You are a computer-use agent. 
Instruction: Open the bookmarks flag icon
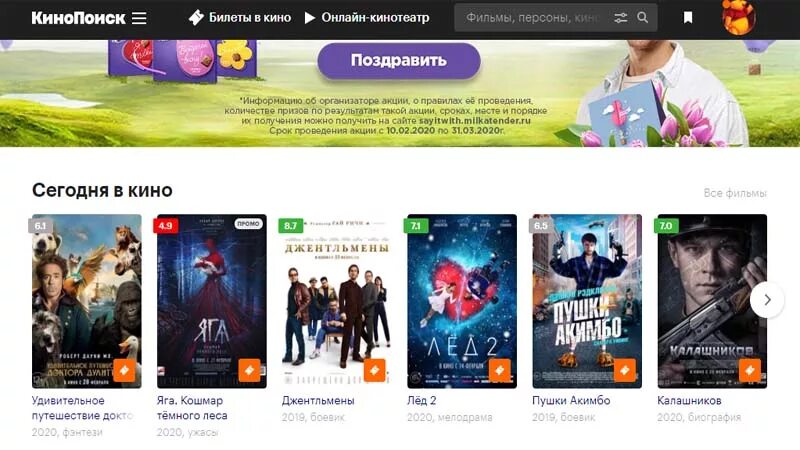click(688, 18)
